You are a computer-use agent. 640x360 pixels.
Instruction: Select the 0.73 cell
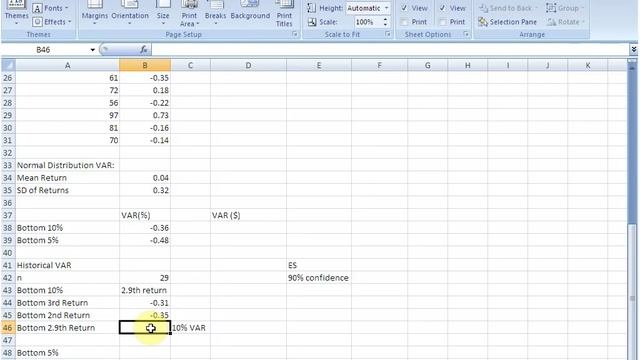(145, 116)
